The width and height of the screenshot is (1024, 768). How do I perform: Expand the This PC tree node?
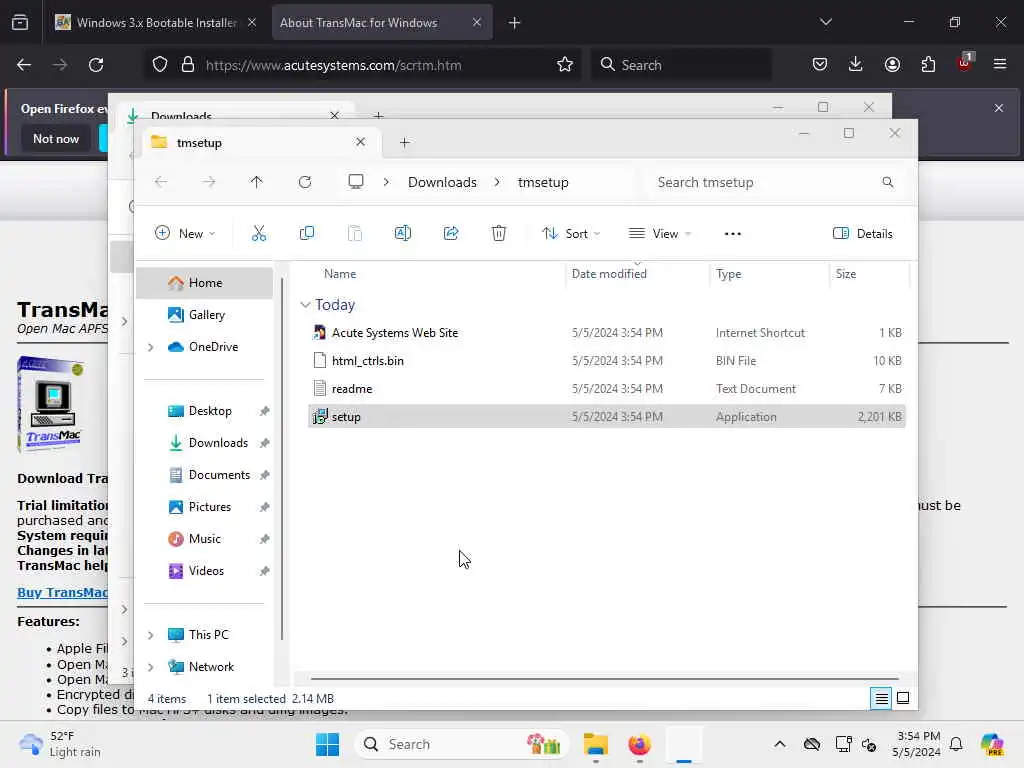[151, 635]
